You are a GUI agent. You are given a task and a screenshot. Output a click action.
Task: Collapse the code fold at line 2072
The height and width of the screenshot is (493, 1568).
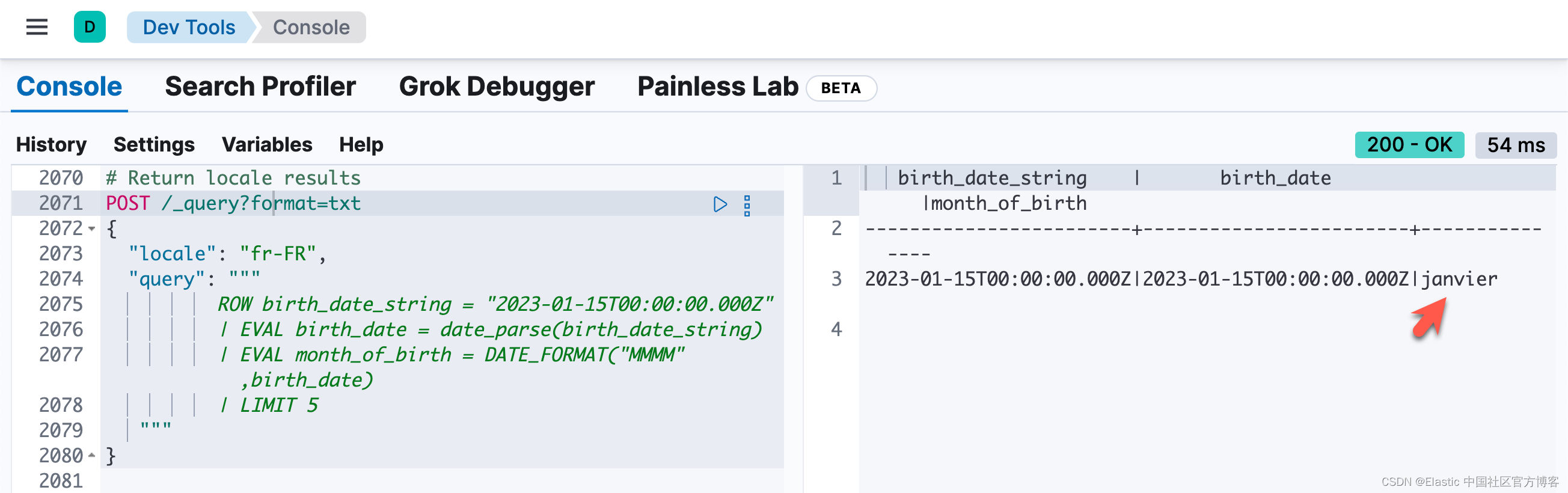click(92, 229)
